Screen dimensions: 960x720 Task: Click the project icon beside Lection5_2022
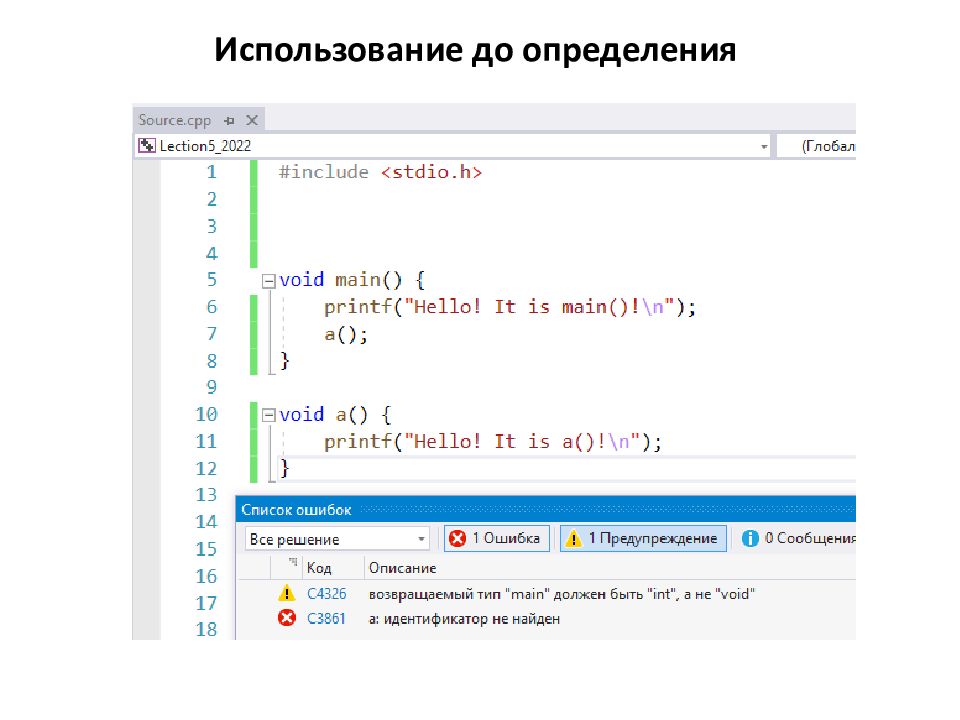coord(147,146)
